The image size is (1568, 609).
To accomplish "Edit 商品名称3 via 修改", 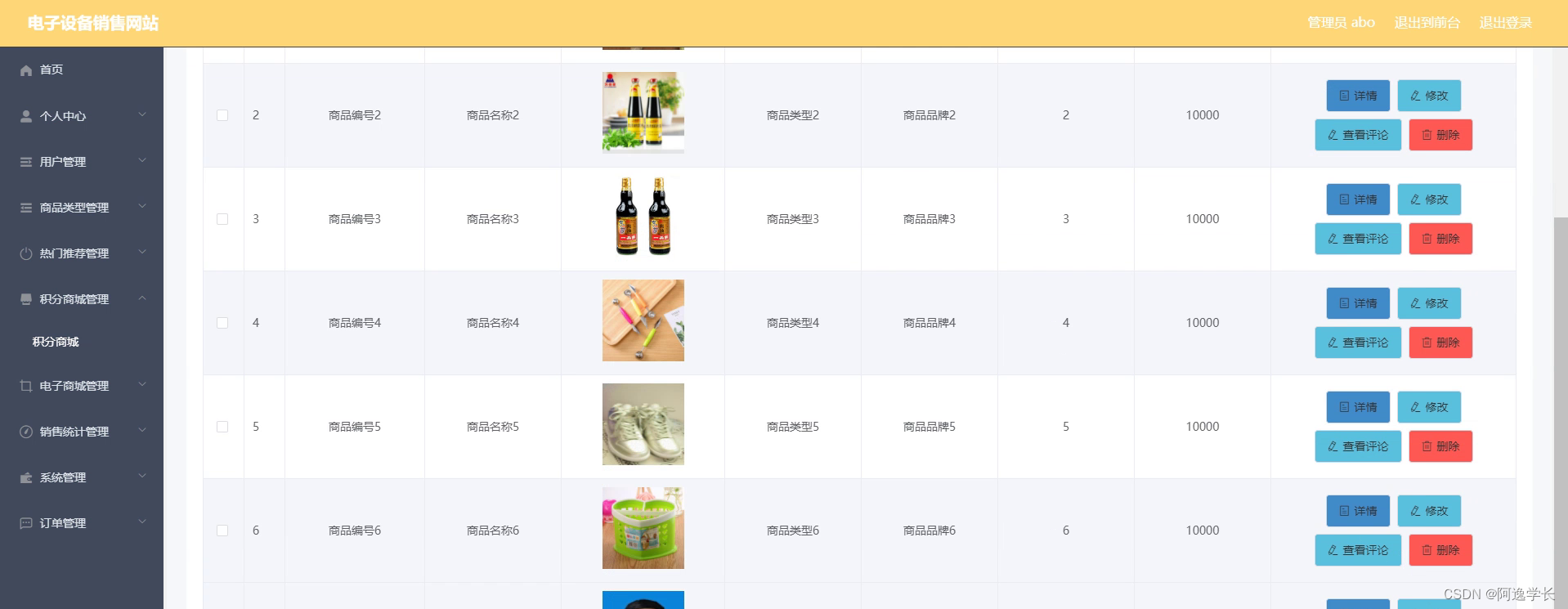I will click(1429, 199).
